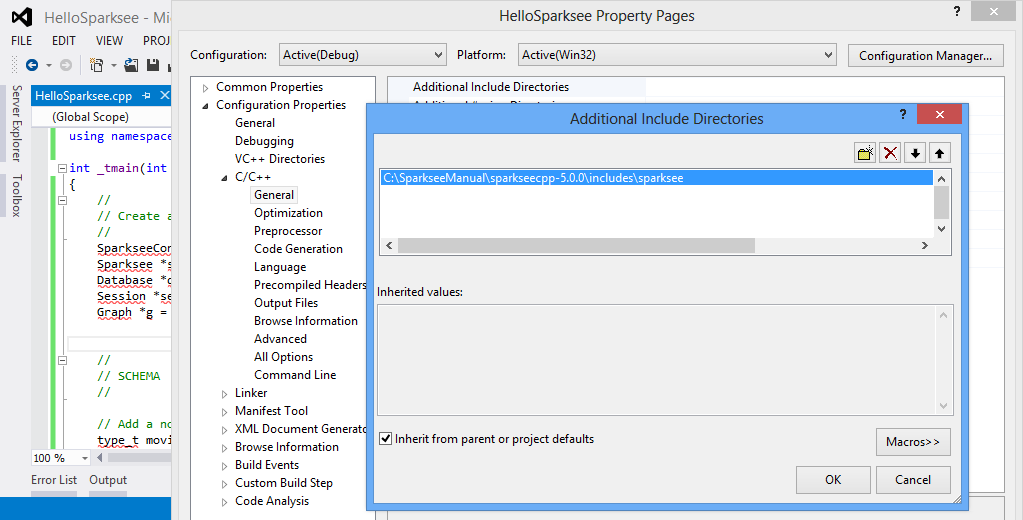Expand the Custom Build Step tree node
The width and height of the screenshot is (1023, 520).
tap(224, 483)
